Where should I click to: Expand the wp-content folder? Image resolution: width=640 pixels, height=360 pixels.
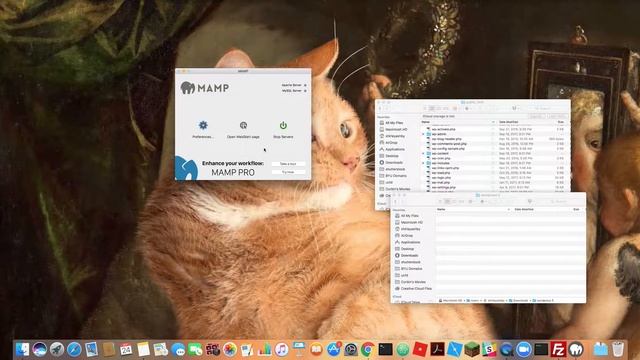pyautogui.click(x=423, y=153)
